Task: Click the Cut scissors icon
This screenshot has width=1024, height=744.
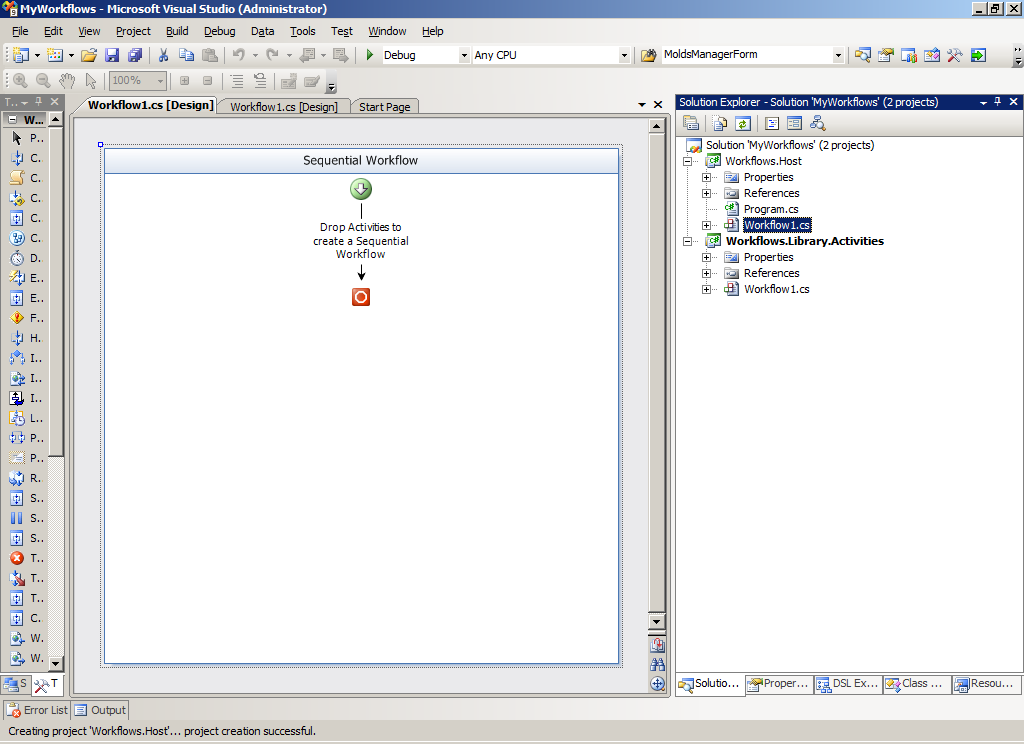Action: [x=163, y=55]
